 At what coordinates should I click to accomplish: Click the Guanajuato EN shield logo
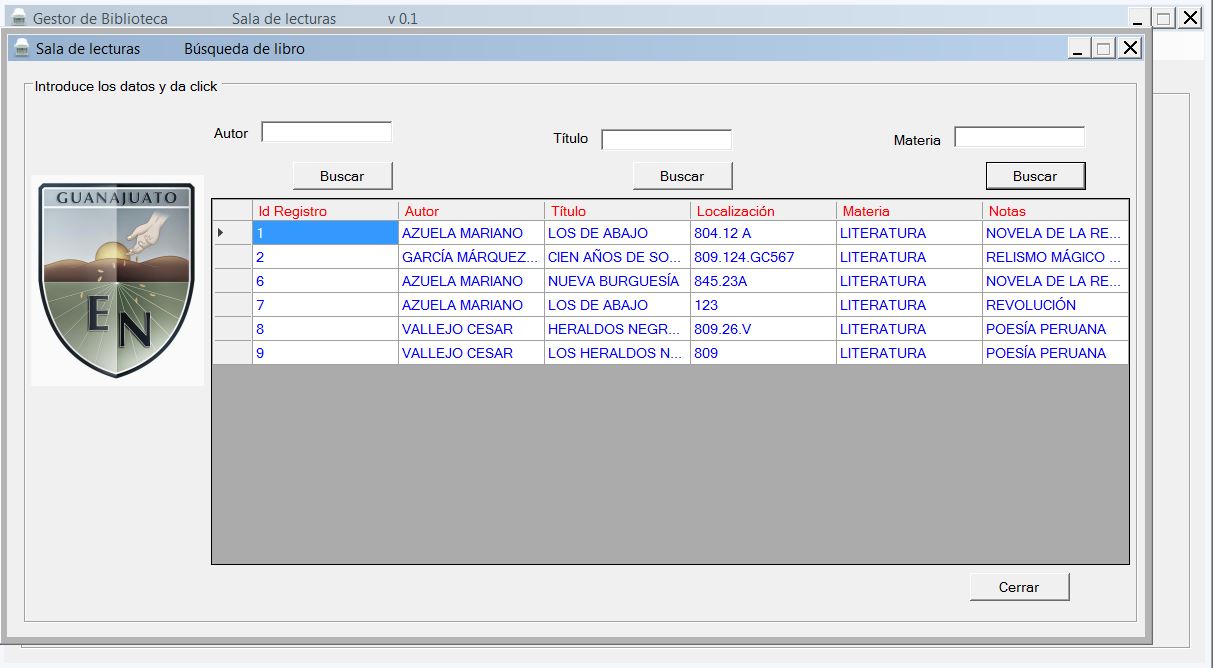tap(117, 281)
